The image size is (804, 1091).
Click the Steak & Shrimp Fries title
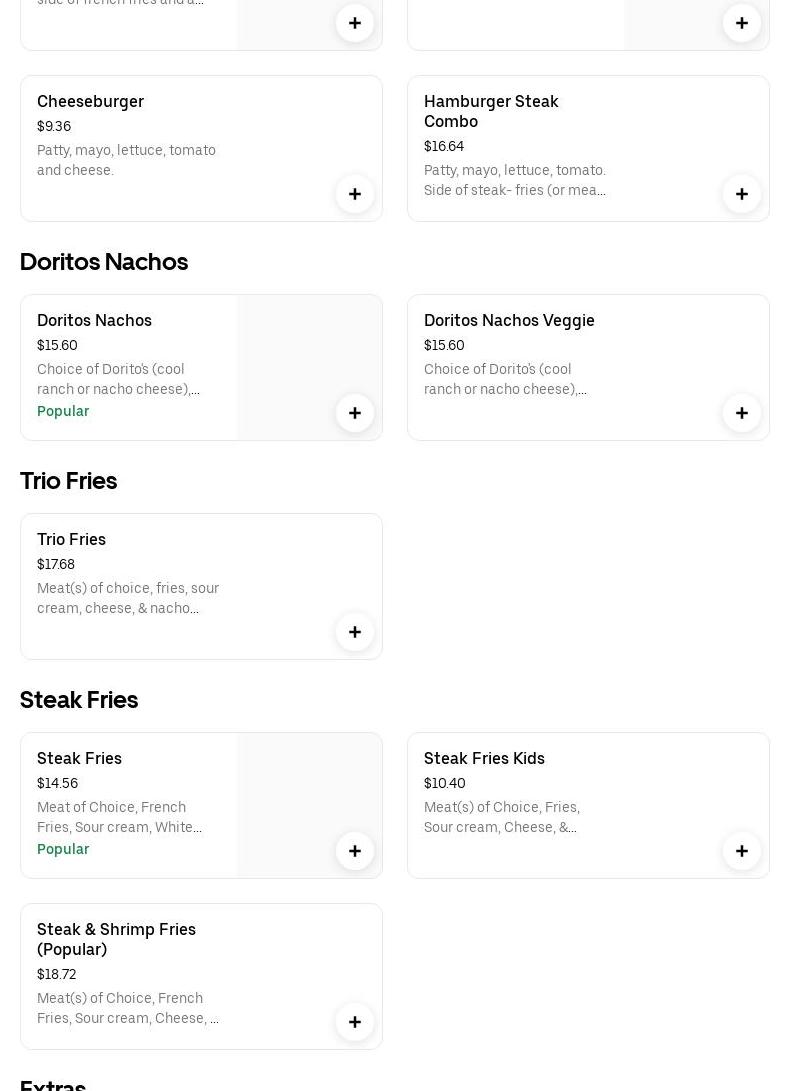pyautogui.click(x=116, y=939)
